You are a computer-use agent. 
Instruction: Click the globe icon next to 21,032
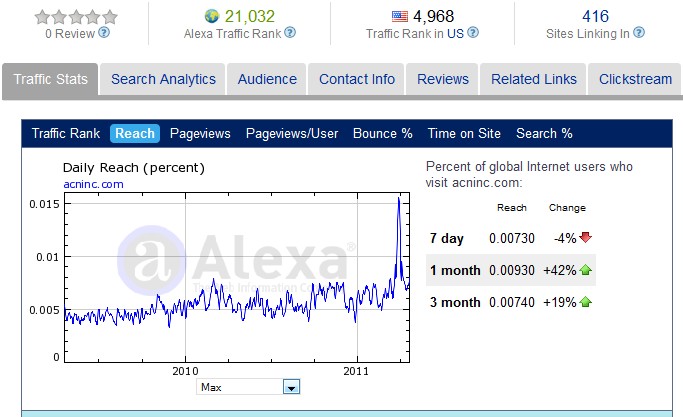pos(212,16)
